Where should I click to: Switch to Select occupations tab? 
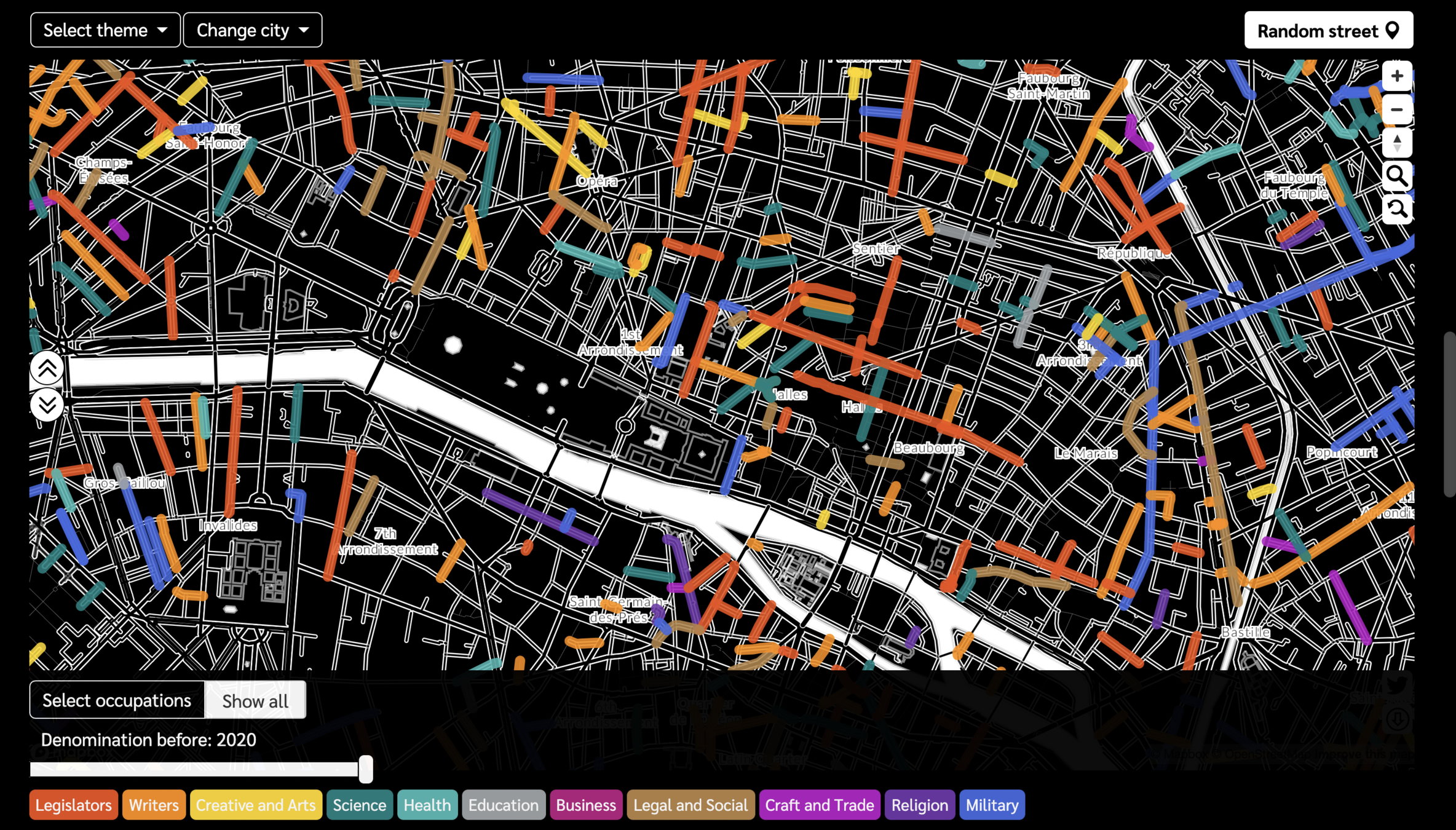click(117, 700)
